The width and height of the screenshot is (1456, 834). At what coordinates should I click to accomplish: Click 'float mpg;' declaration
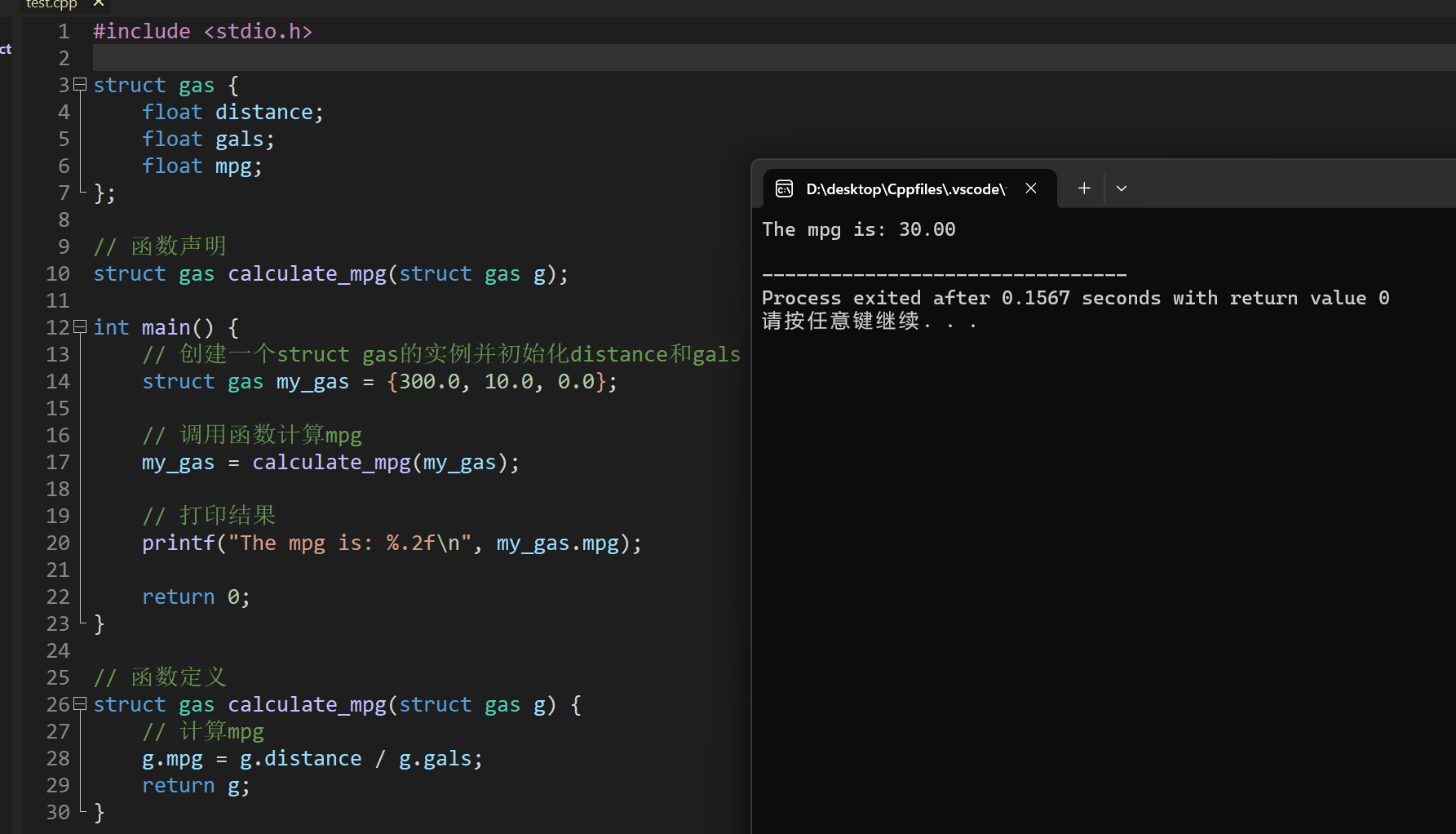pos(202,166)
